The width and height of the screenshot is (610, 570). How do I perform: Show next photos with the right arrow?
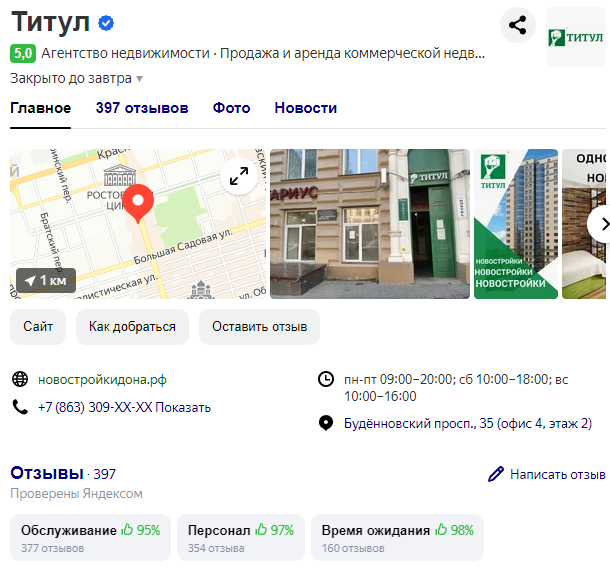point(601,224)
